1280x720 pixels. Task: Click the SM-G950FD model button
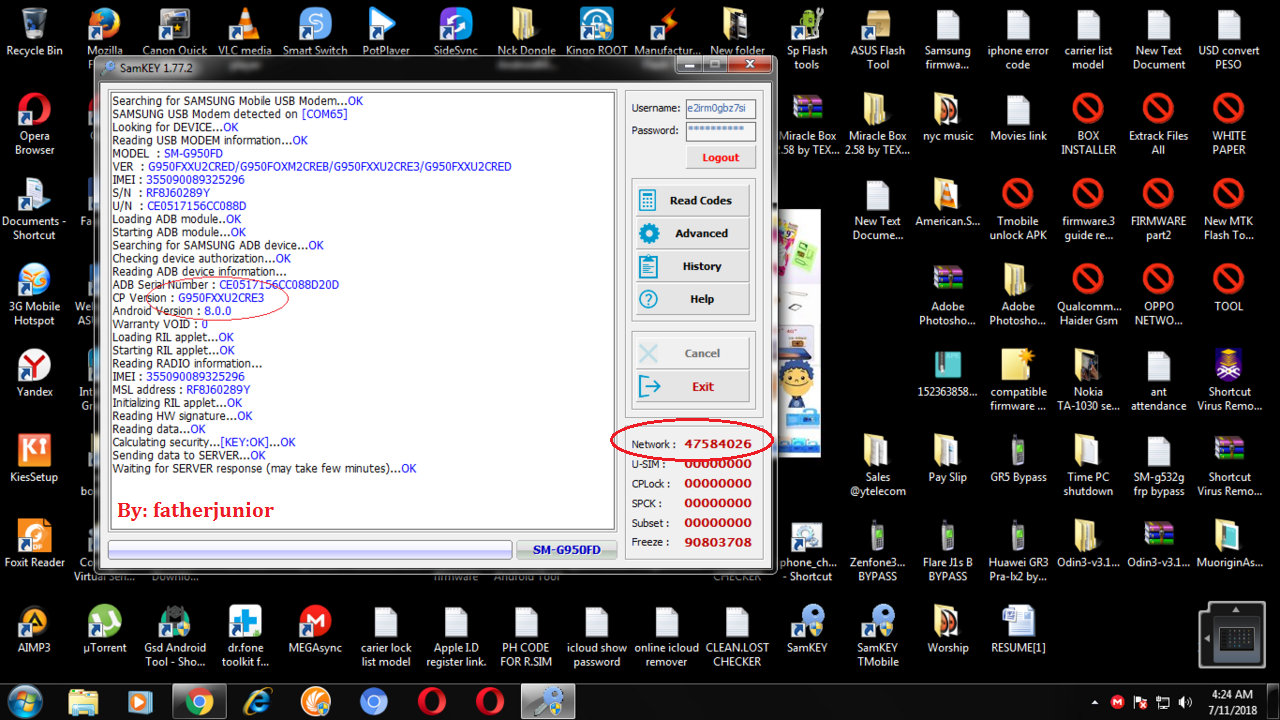pos(566,550)
